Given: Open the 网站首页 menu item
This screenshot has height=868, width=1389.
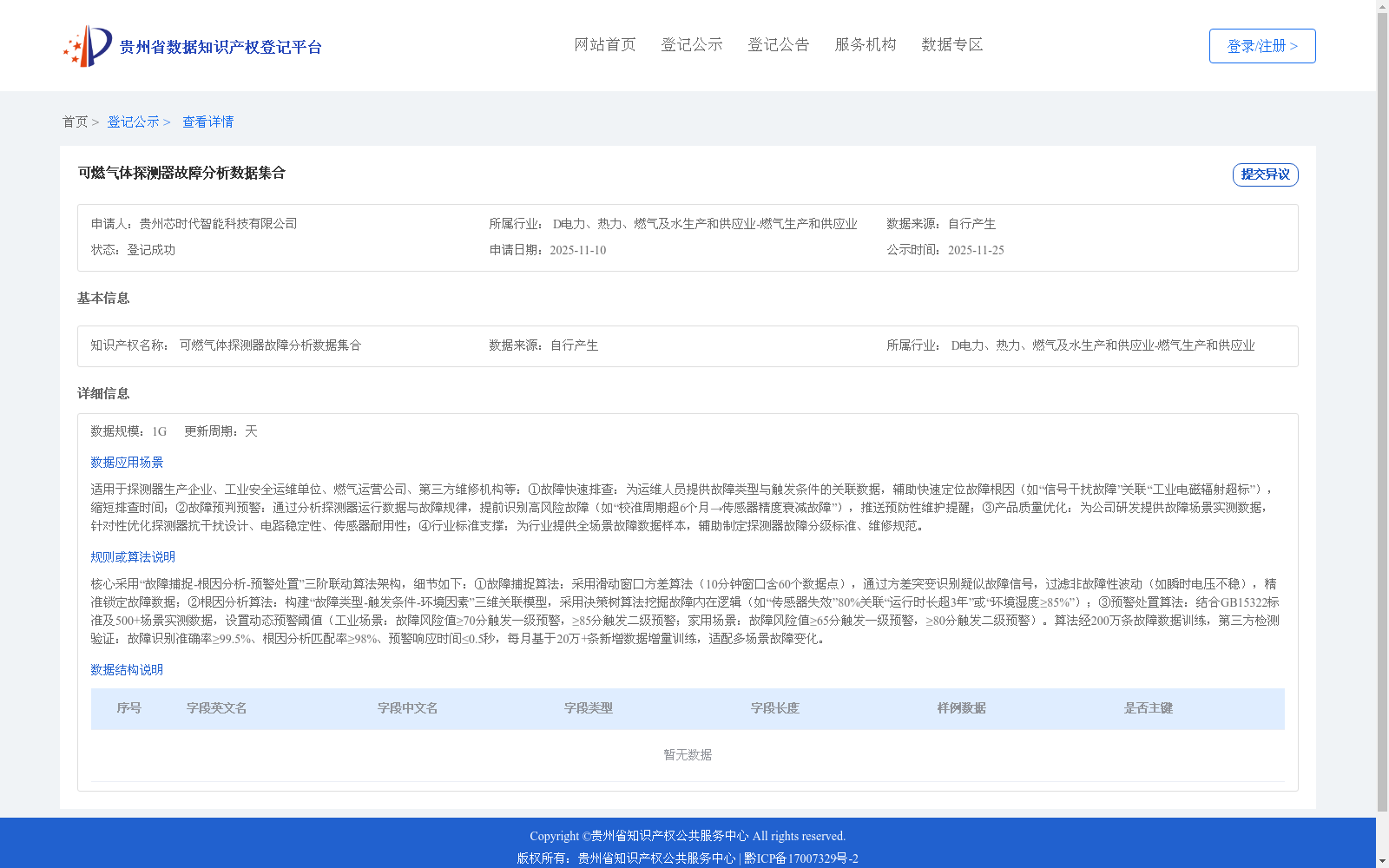Looking at the screenshot, I should [605, 44].
